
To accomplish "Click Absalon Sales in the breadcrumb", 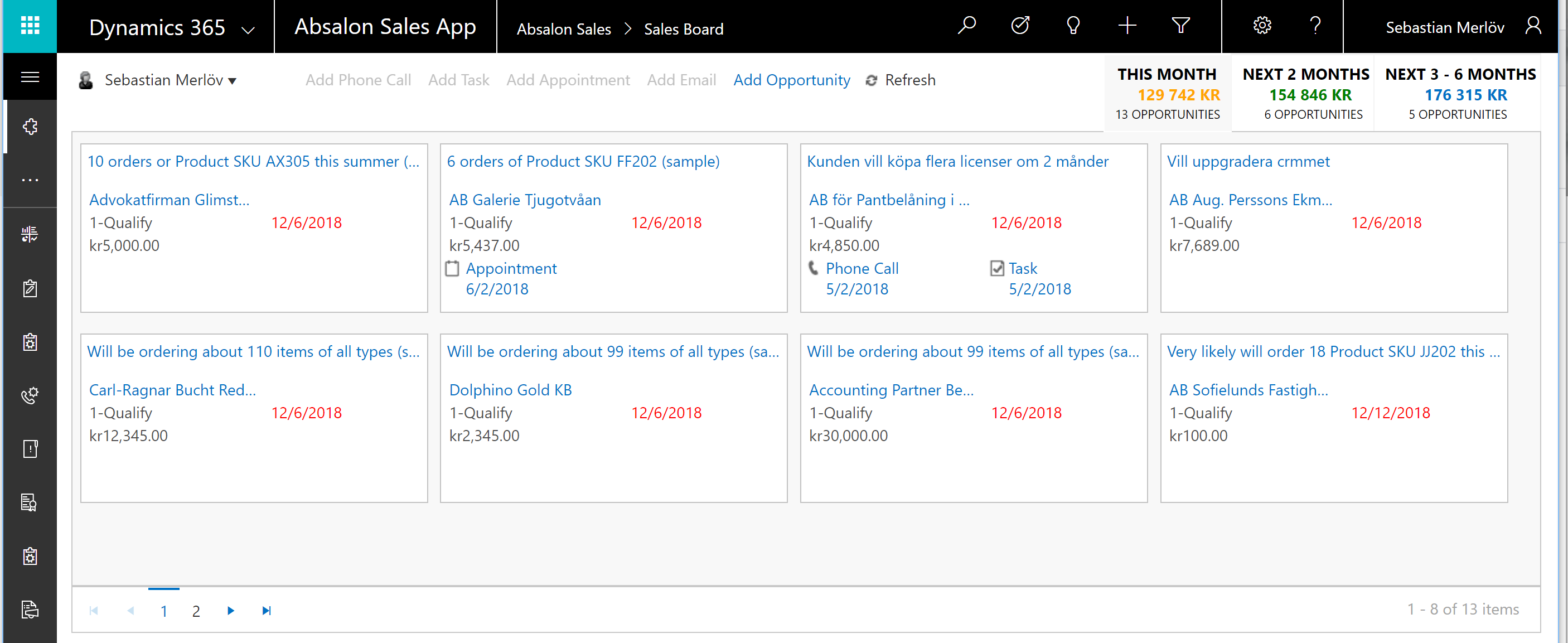I will [564, 29].
